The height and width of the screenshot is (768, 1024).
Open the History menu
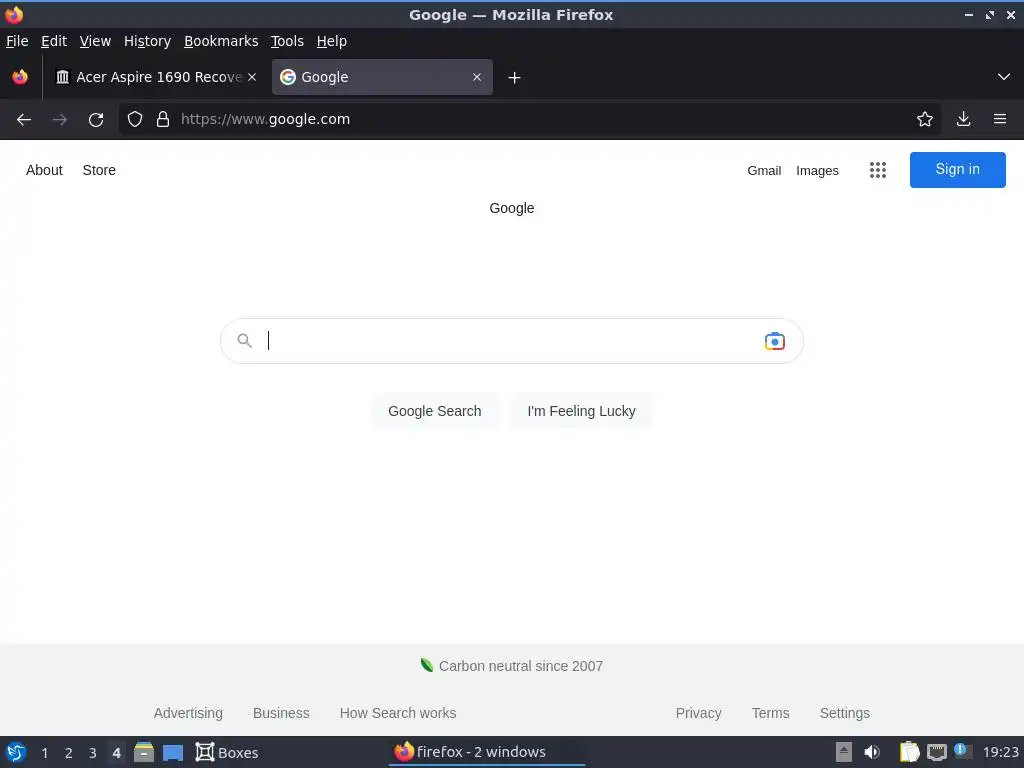(147, 41)
